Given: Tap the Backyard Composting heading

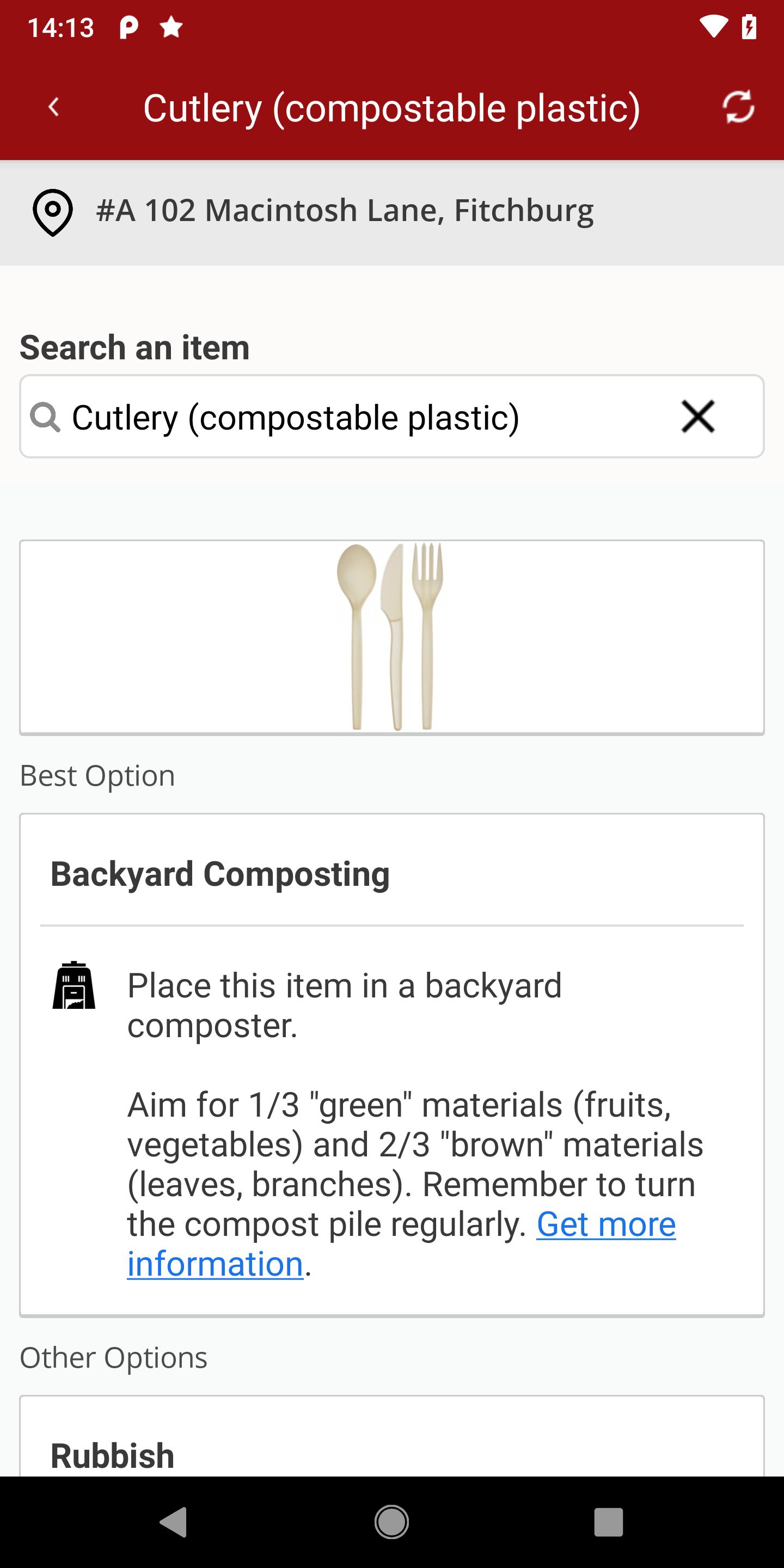Looking at the screenshot, I should [220, 874].
